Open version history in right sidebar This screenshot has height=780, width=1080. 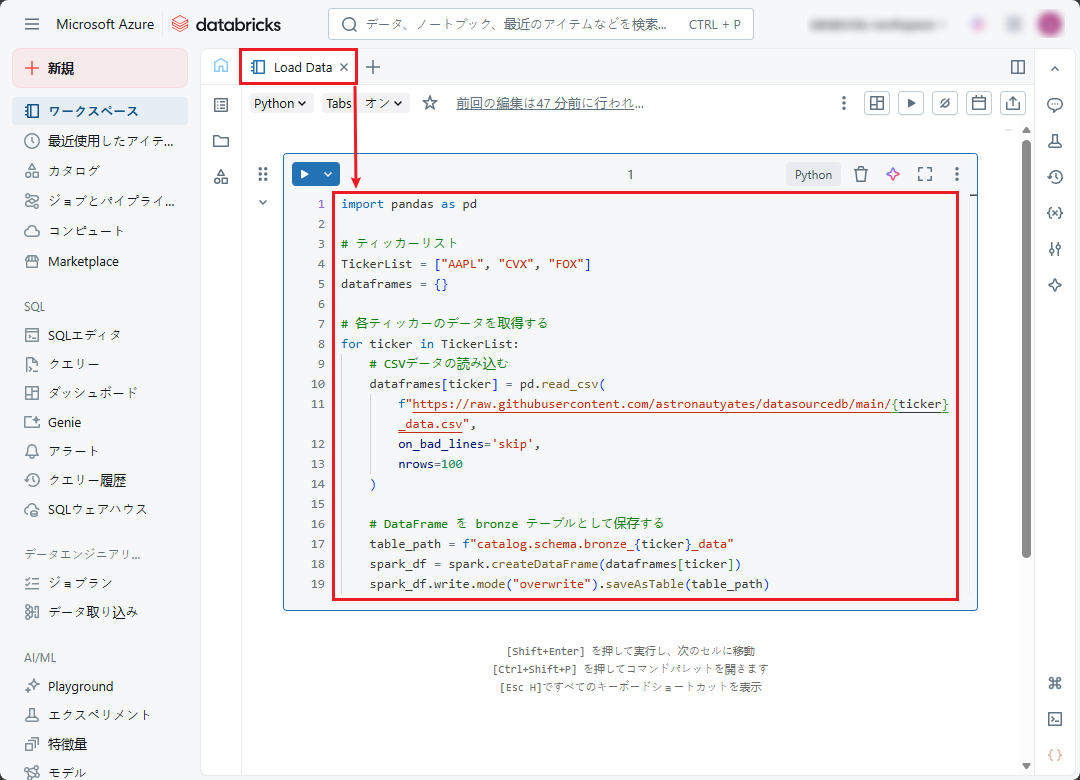point(1054,177)
